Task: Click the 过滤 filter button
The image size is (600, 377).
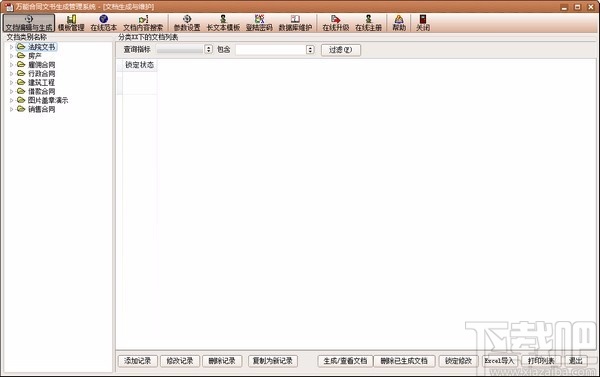Action: [341, 50]
